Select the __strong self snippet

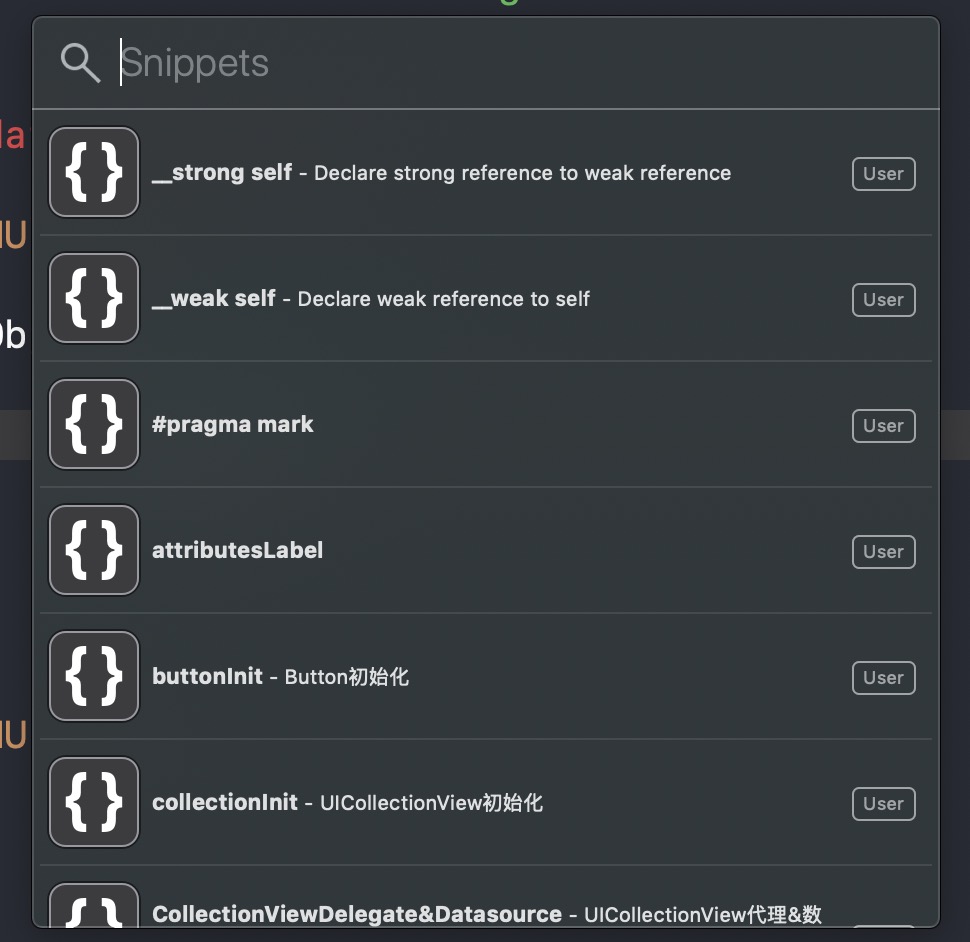pos(441,173)
